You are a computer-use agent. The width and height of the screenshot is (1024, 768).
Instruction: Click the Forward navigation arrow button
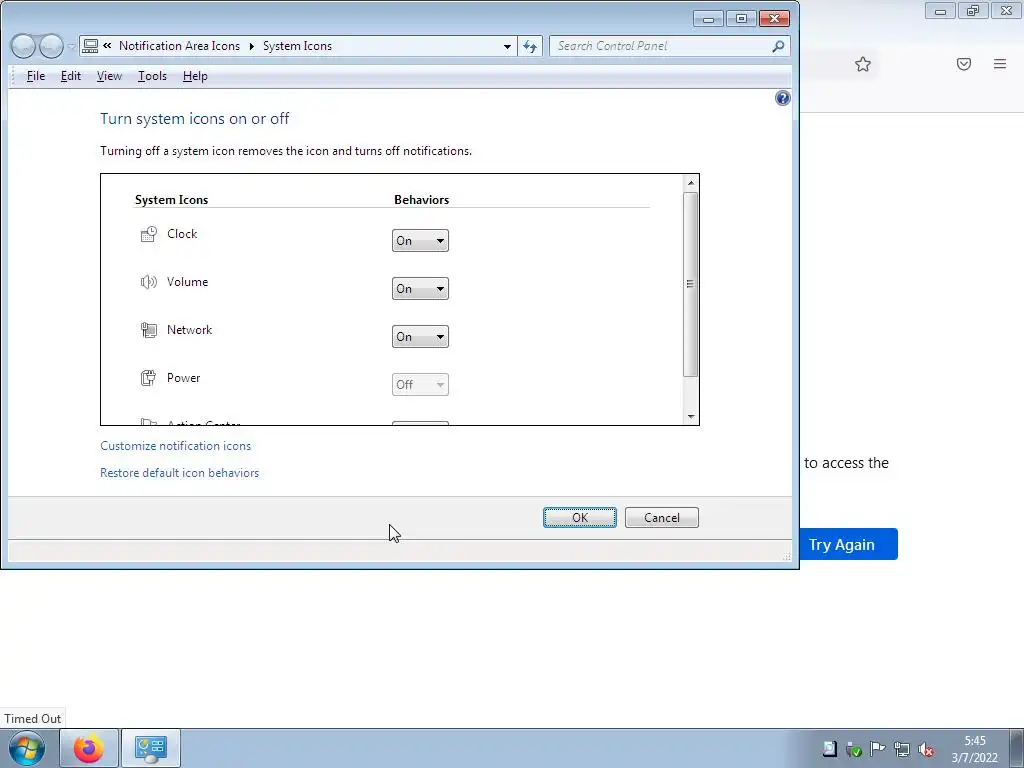51,46
